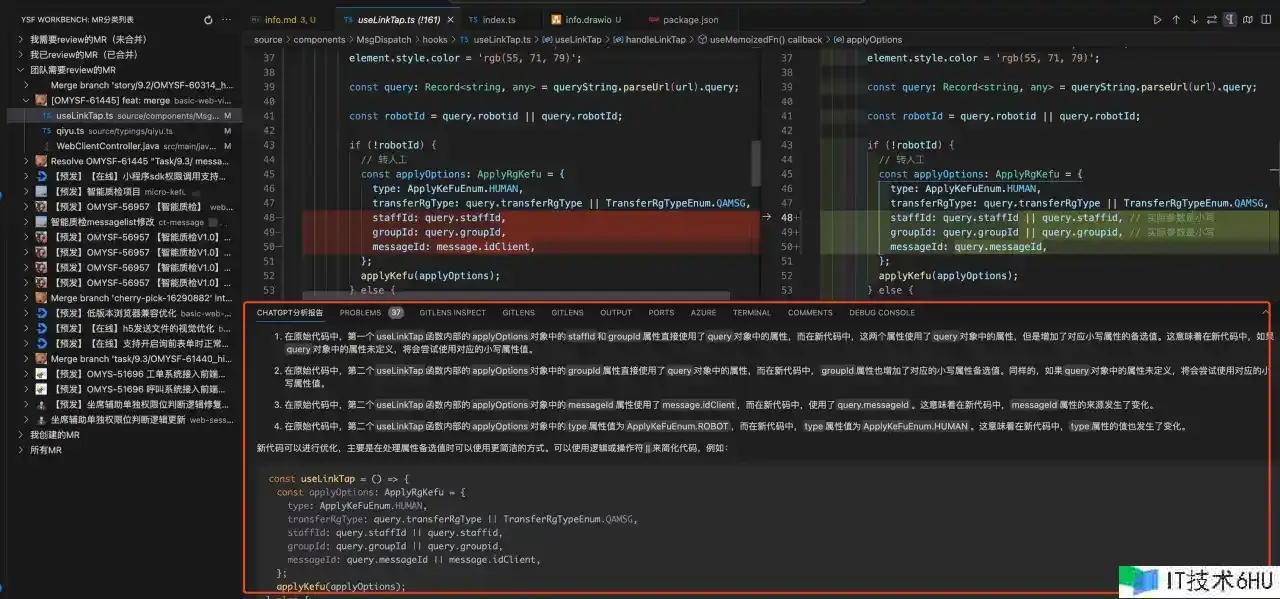Image resolution: width=1280 pixels, height=599 pixels.
Task: Open the AZURE panel tab
Action: click(x=703, y=313)
